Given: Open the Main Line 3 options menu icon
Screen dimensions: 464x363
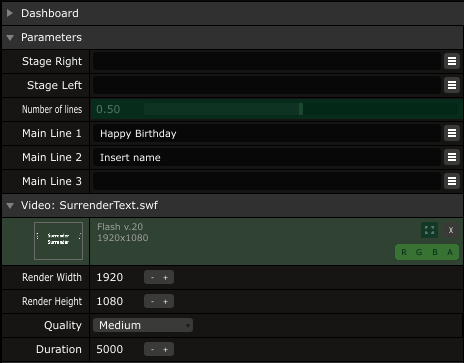Looking at the screenshot, I should click(x=452, y=181).
